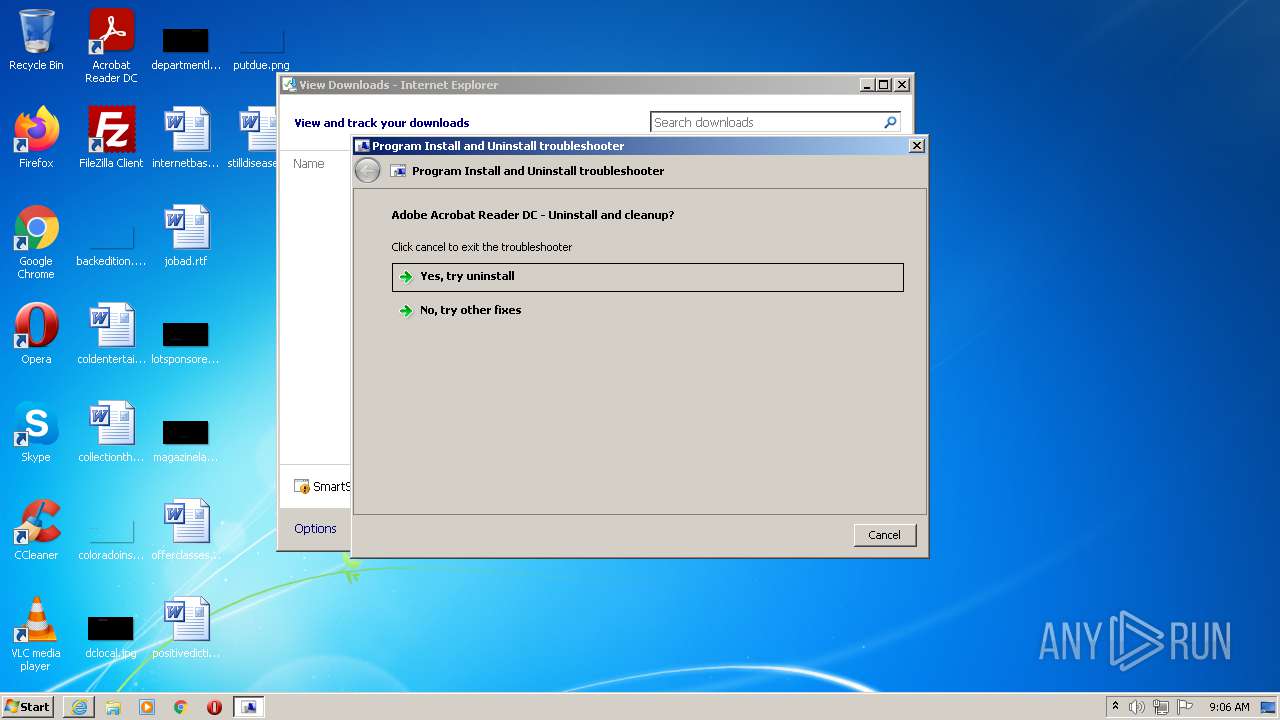The height and width of the screenshot is (720, 1280).
Task: Open volume speaker tray icon
Action: pos(1137,707)
